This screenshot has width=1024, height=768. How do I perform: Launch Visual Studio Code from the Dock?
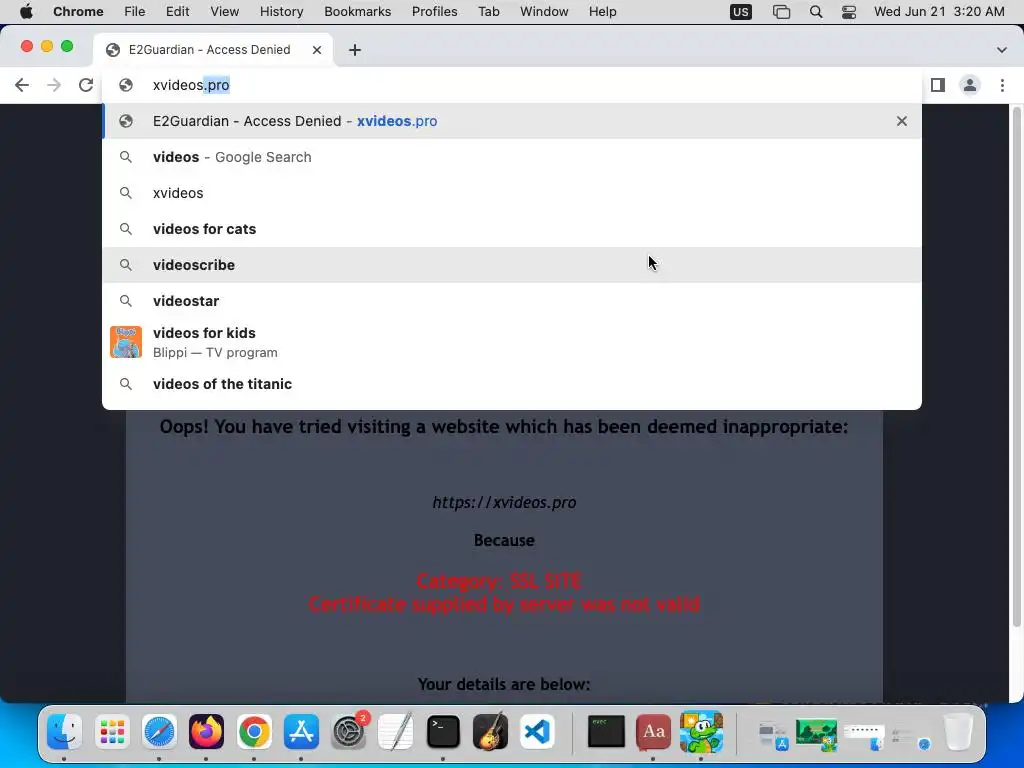pyautogui.click(x=537, y=731)
